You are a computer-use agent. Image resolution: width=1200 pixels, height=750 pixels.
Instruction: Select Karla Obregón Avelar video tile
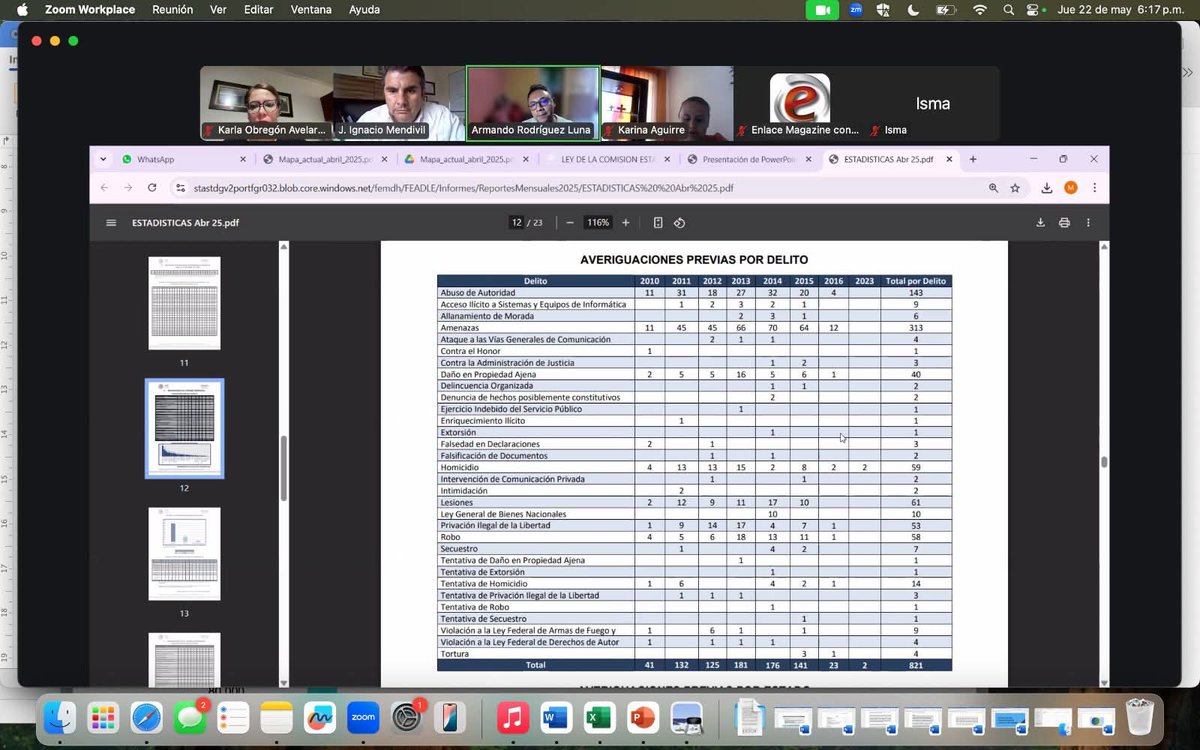[266, 103]
